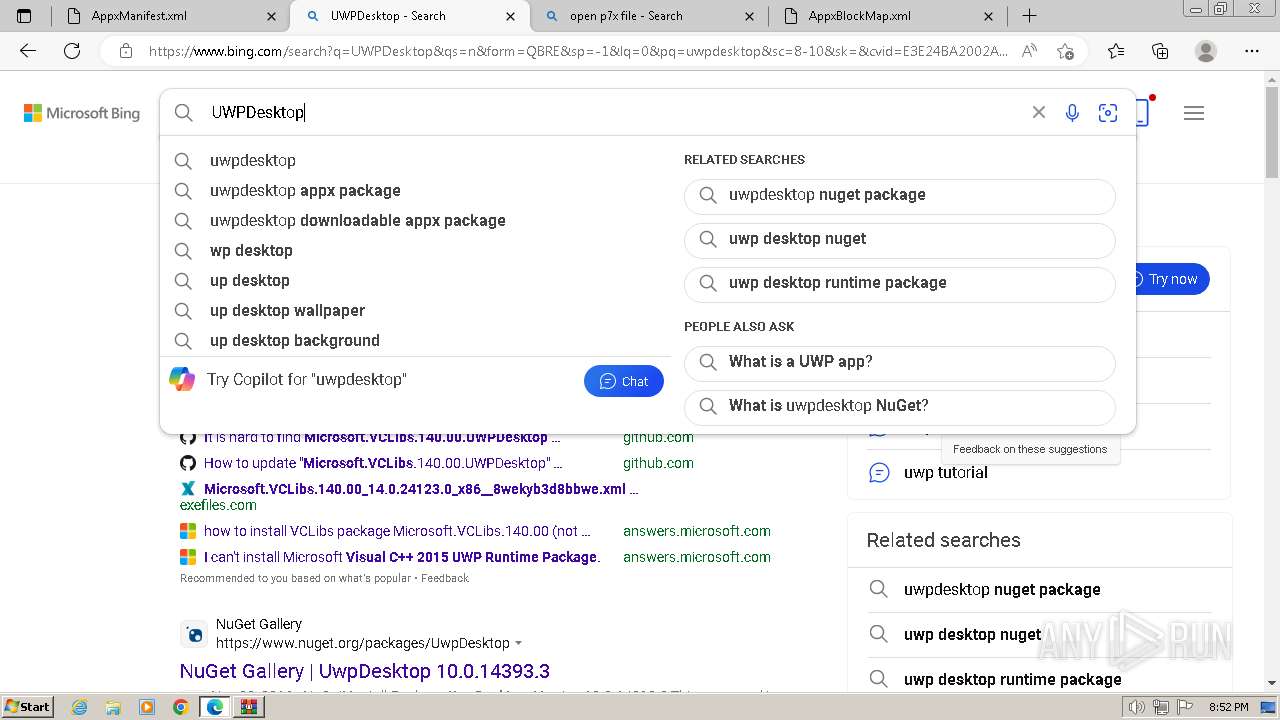Open Edge from the taskbar
Viewport: 1280px width, 720px height.
click(214, 707)
